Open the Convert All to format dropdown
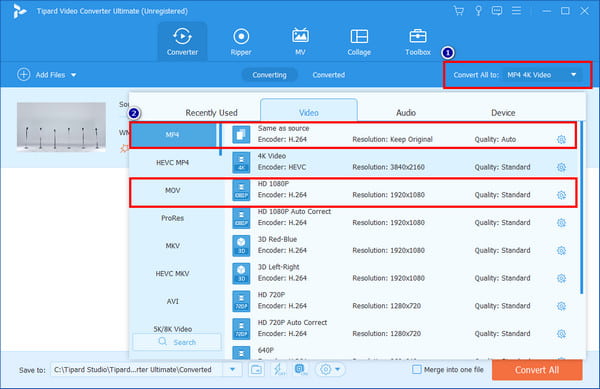This screenshot has height=389, width=600. [542, 75]
